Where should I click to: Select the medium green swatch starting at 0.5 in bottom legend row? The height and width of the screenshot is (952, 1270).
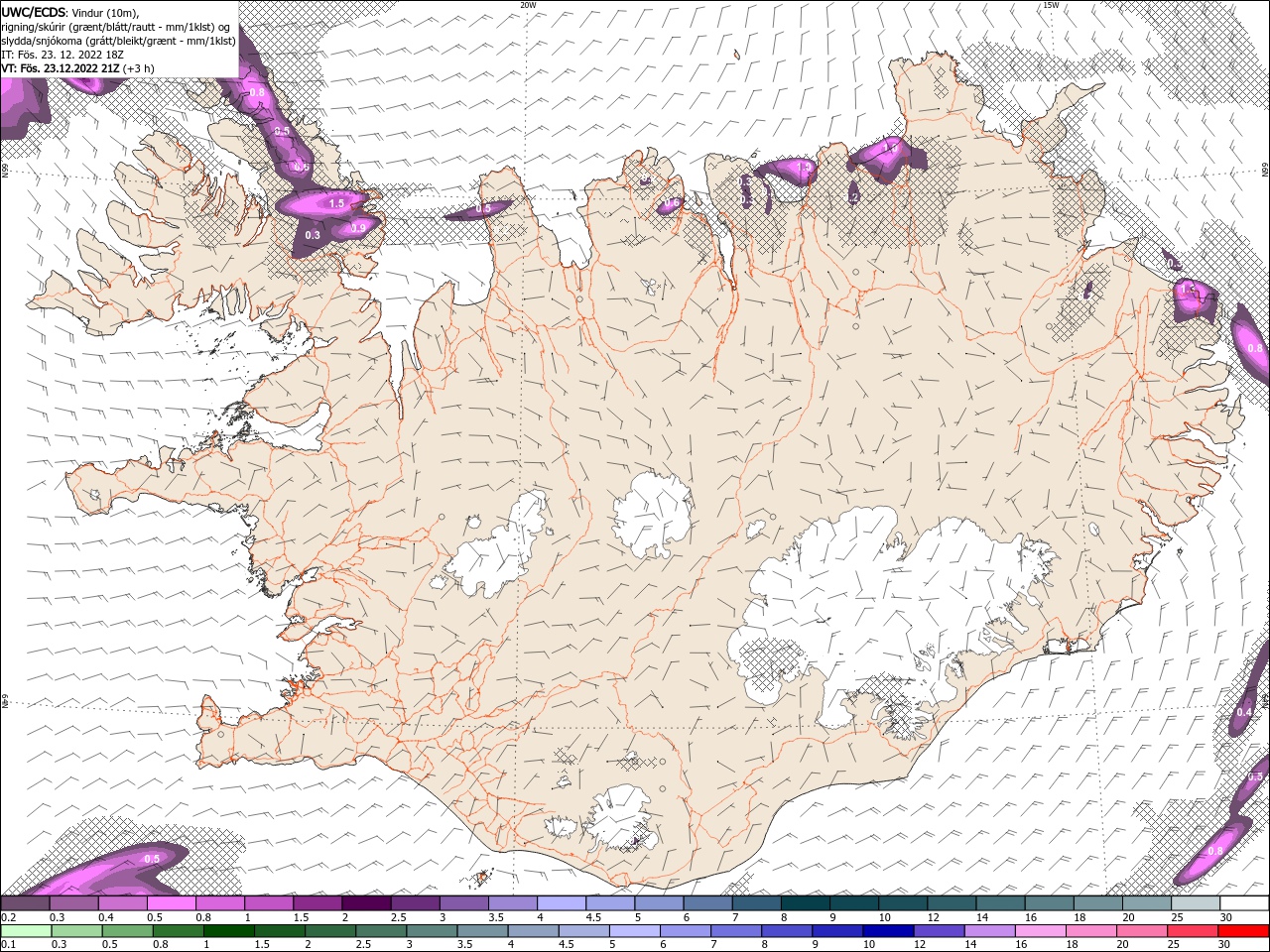128,931
